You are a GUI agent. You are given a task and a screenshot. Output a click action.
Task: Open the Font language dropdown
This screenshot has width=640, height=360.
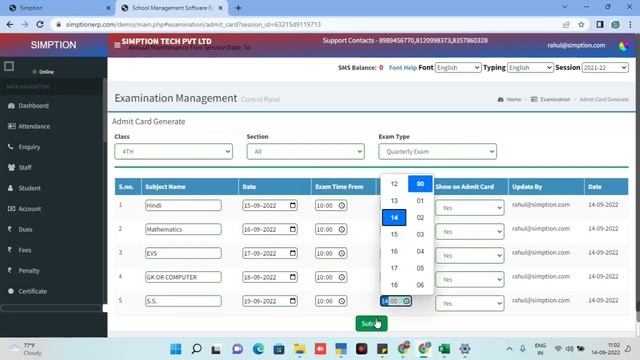coord(458,67)
